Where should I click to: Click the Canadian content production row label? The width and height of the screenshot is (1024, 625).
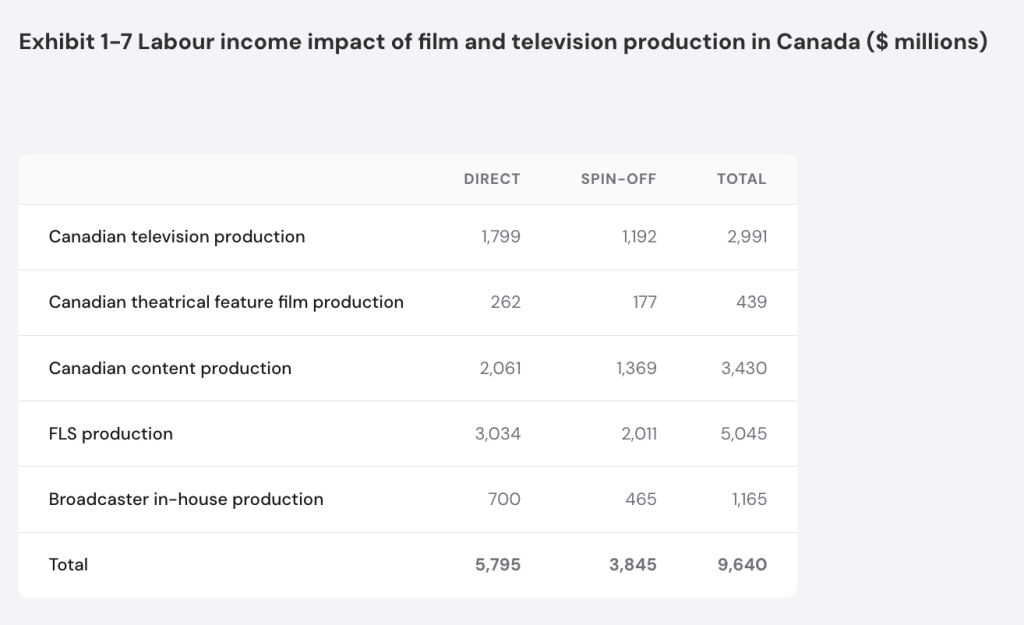[170, 368]
